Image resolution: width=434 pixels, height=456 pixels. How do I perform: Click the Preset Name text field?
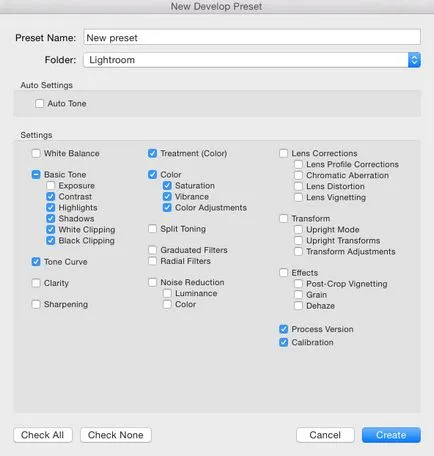252,37
